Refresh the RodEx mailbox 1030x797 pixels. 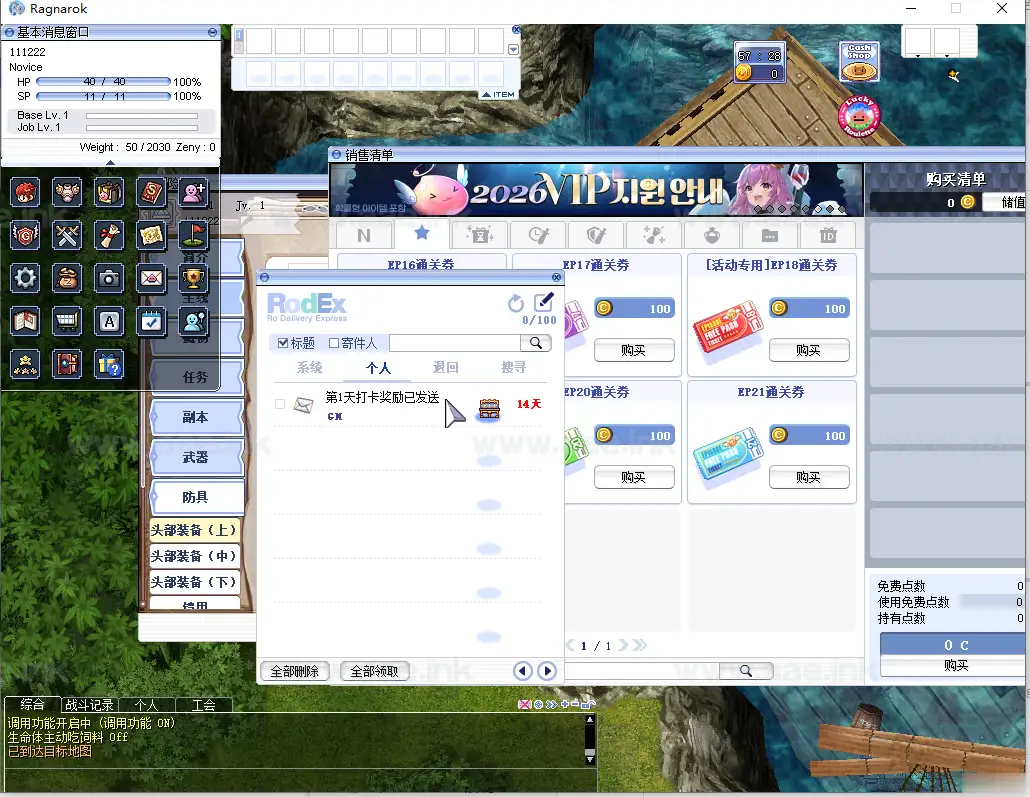pyautogui.click(x=516, y=303)
